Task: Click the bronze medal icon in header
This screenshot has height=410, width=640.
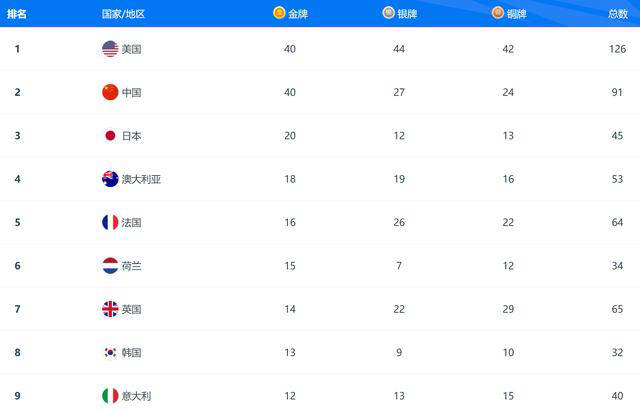Action: pos(498,13)
